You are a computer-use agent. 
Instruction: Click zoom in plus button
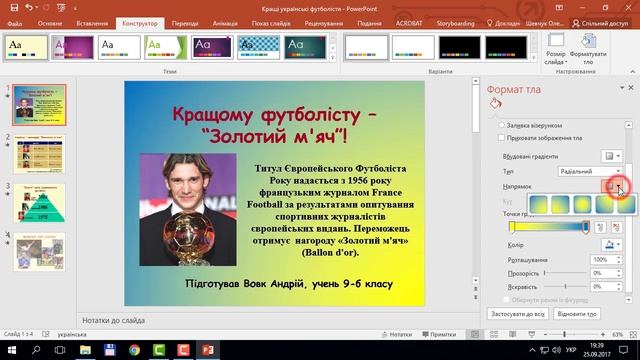point(603,334)
